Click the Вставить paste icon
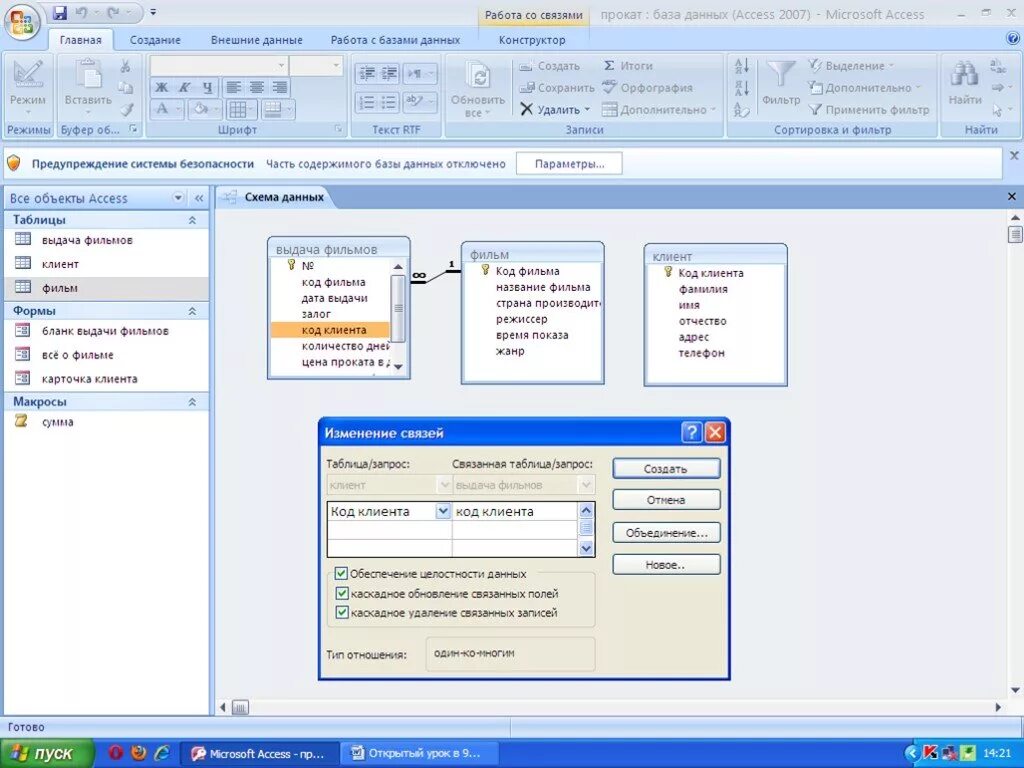Viewport: 1024px width, 768px height. [88, 74]
